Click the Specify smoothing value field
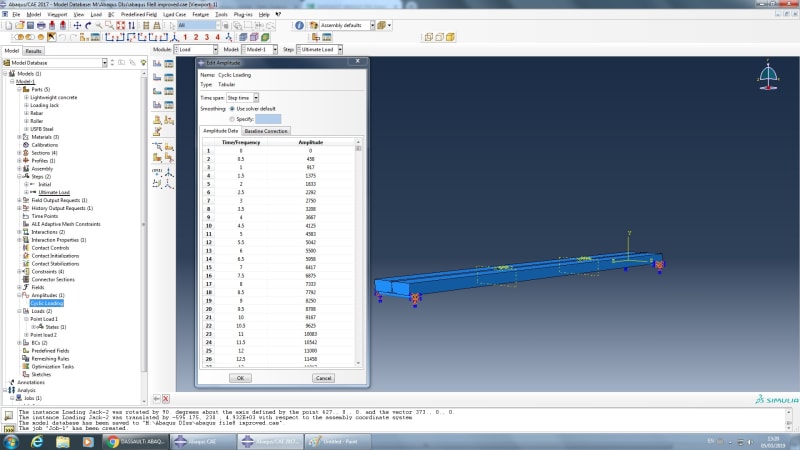The image size is (800, 450). click(x=268, y=119)
